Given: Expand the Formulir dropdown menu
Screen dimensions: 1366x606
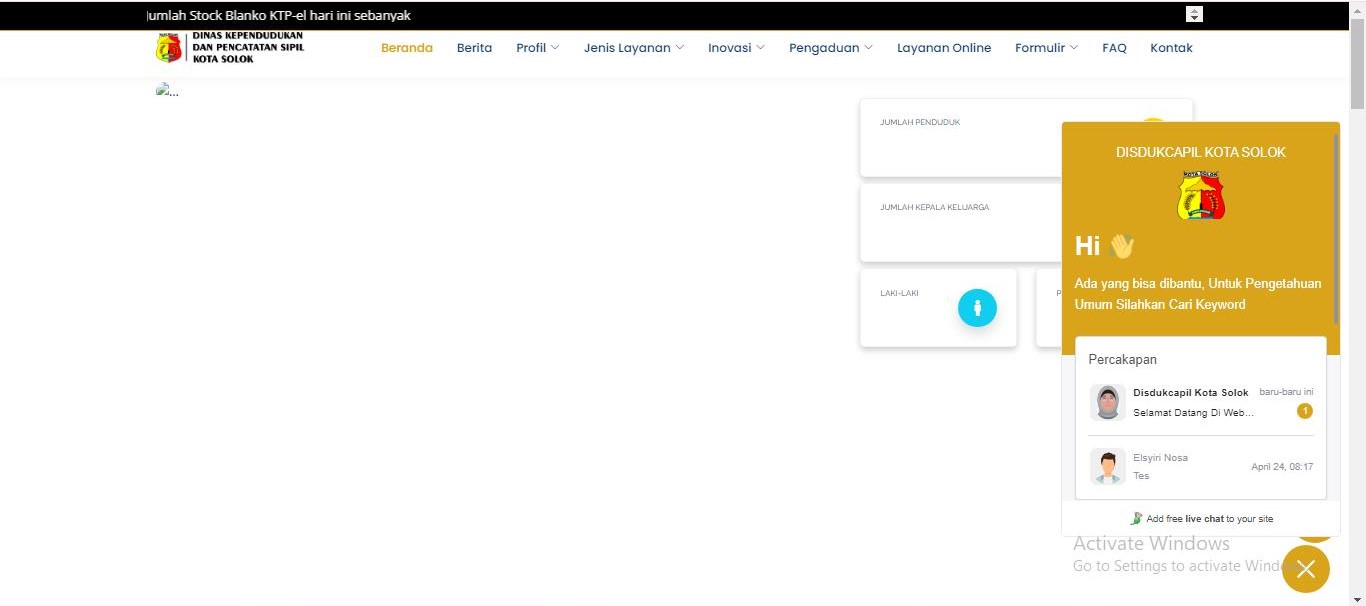Looking at the screenshot, I should [1046, 48].
